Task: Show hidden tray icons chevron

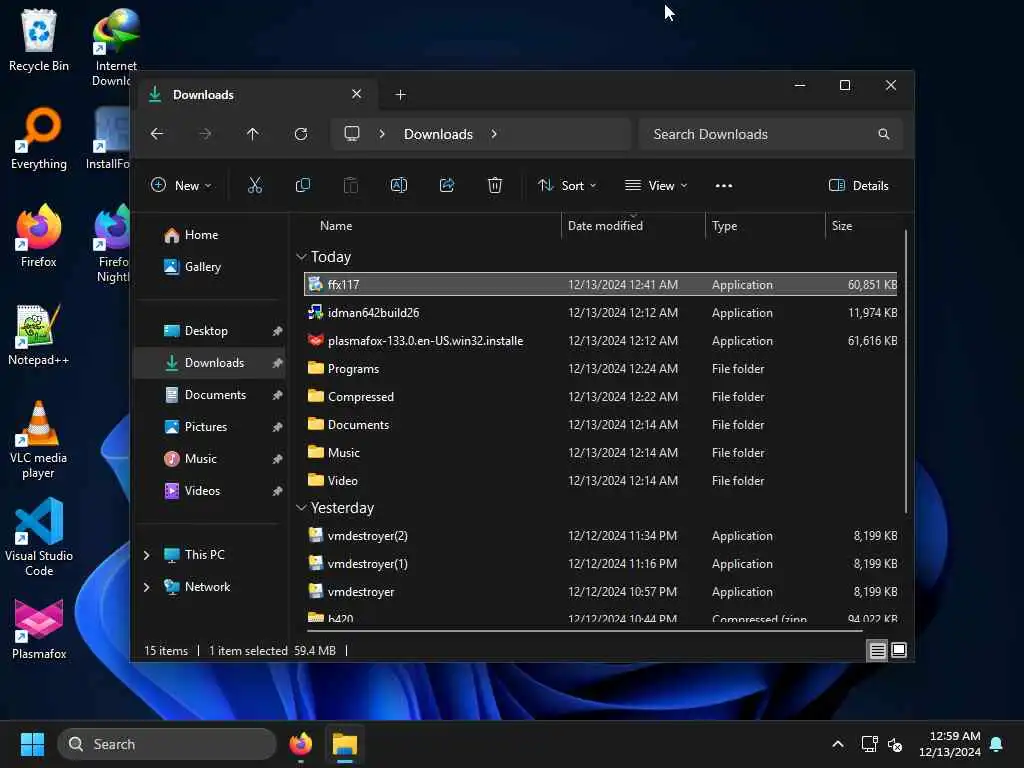Action: (838, 744)
